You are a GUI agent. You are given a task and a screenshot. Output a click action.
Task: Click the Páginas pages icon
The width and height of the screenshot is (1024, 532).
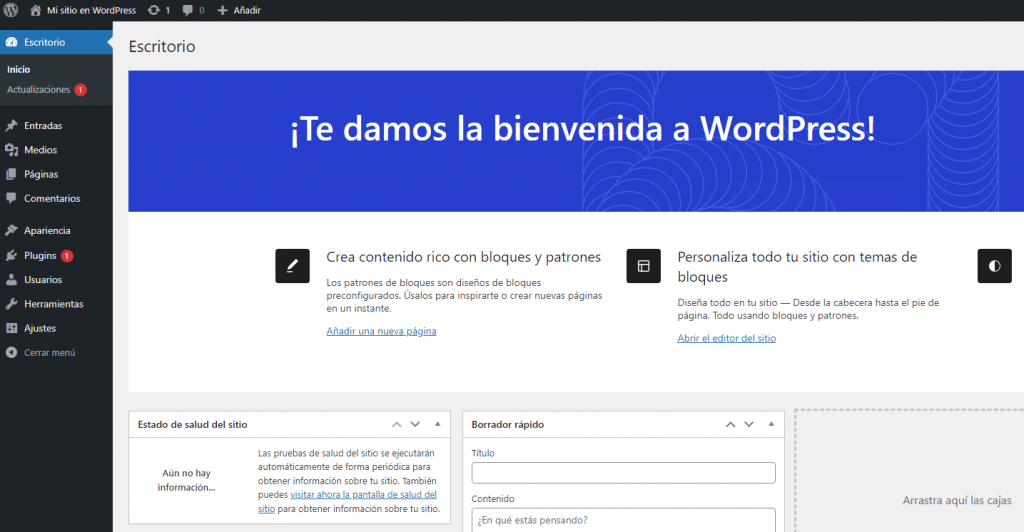click(11, 174)
